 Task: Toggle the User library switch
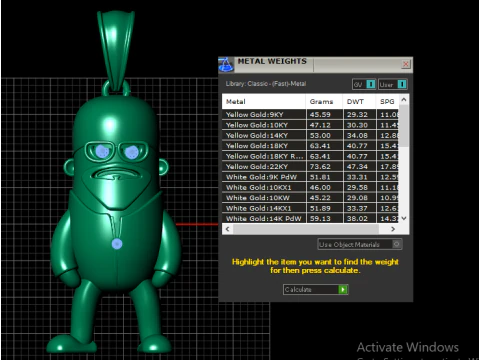click(402, 84)
